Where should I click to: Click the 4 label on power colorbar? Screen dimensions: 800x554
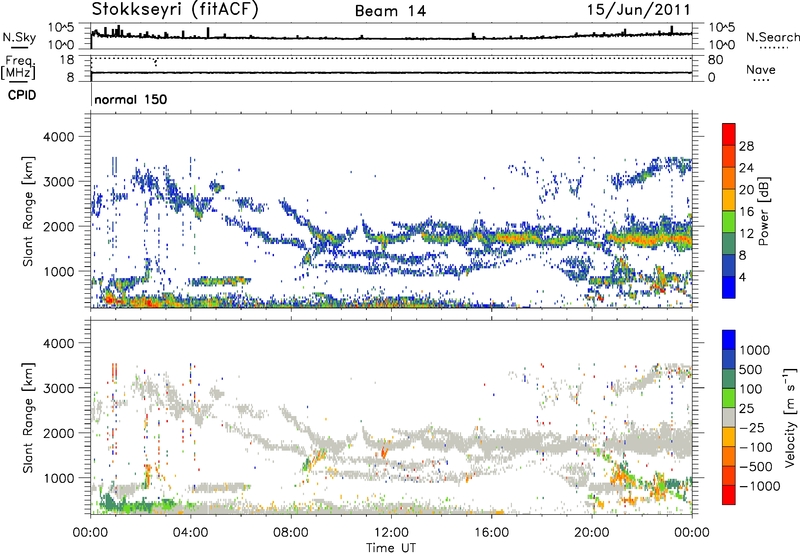(x=743, y=278)
